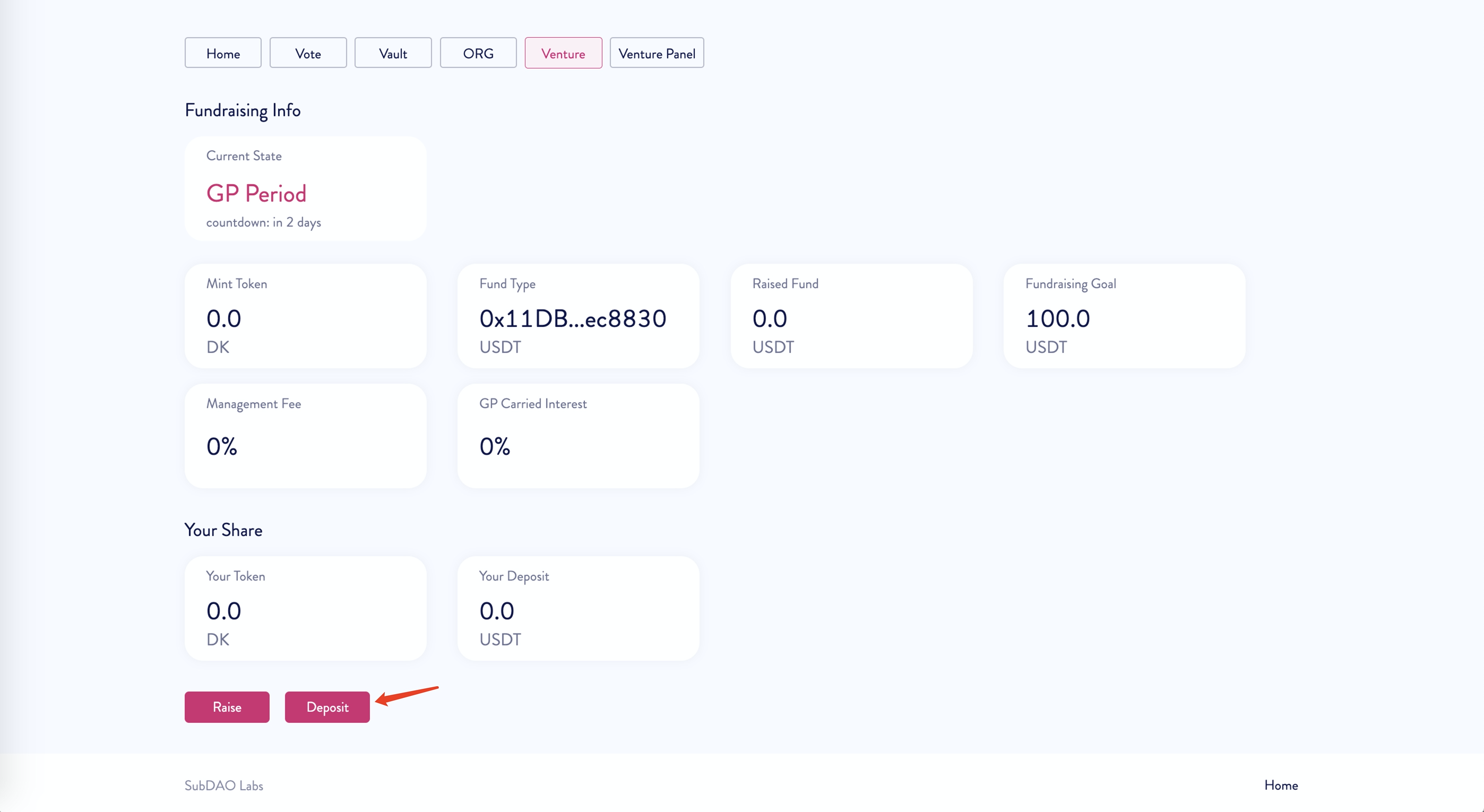Click the Your Deposit card

click(578, 608)
